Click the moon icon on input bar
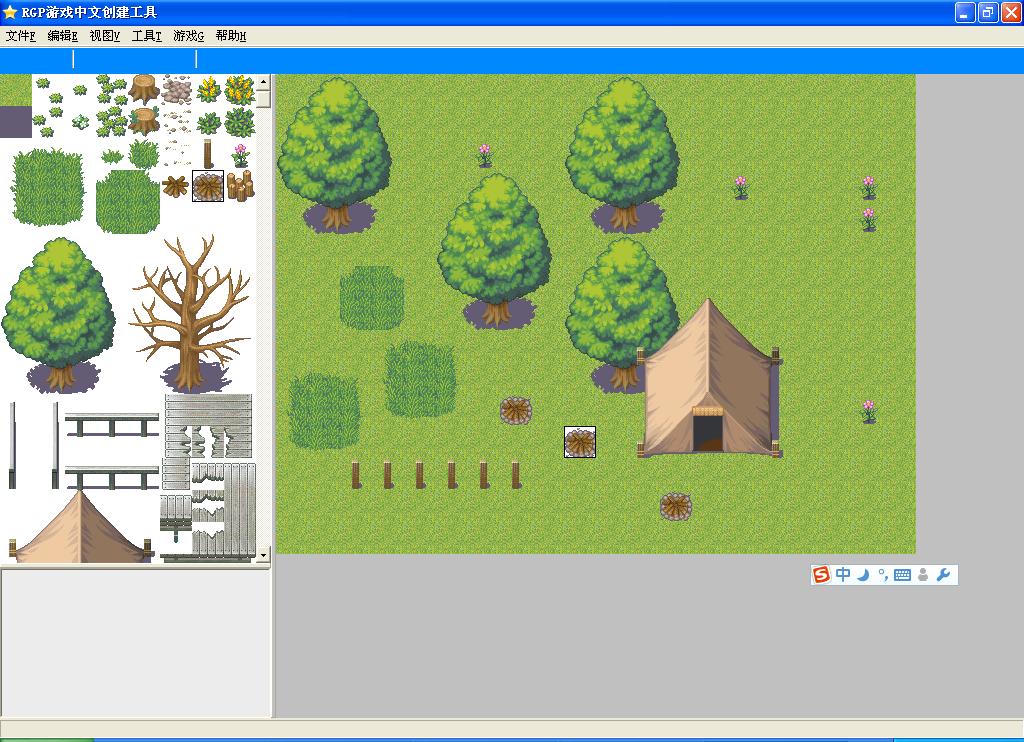Screen dimensions: 1024x742 click(x=863, y=575)
